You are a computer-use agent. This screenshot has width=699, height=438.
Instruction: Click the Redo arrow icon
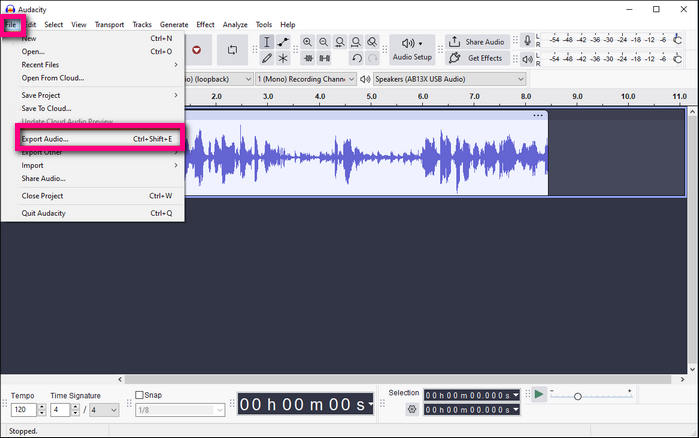(373, 58)
